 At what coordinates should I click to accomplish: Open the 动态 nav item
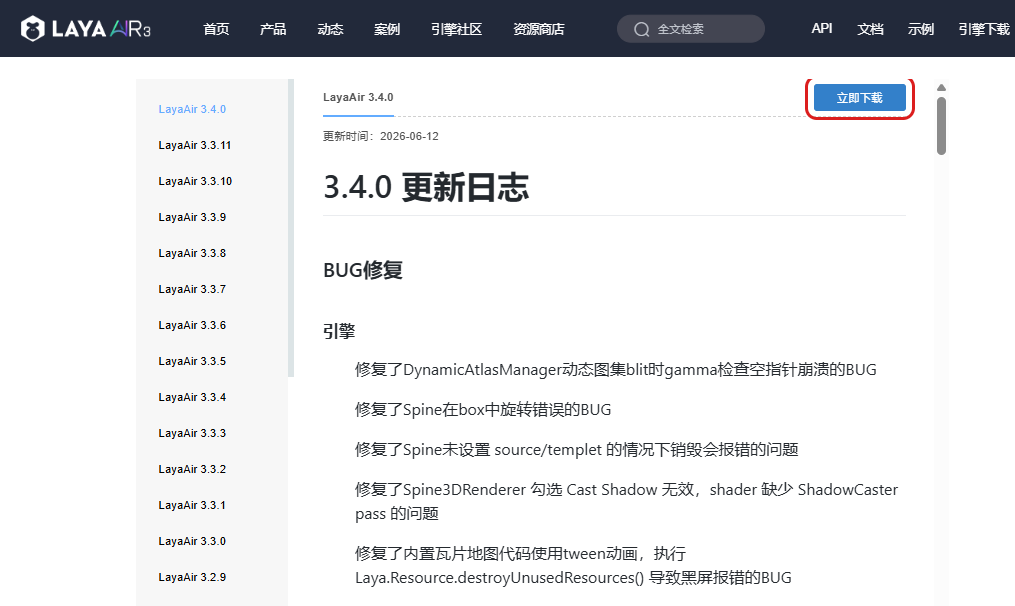click(330, 29)
